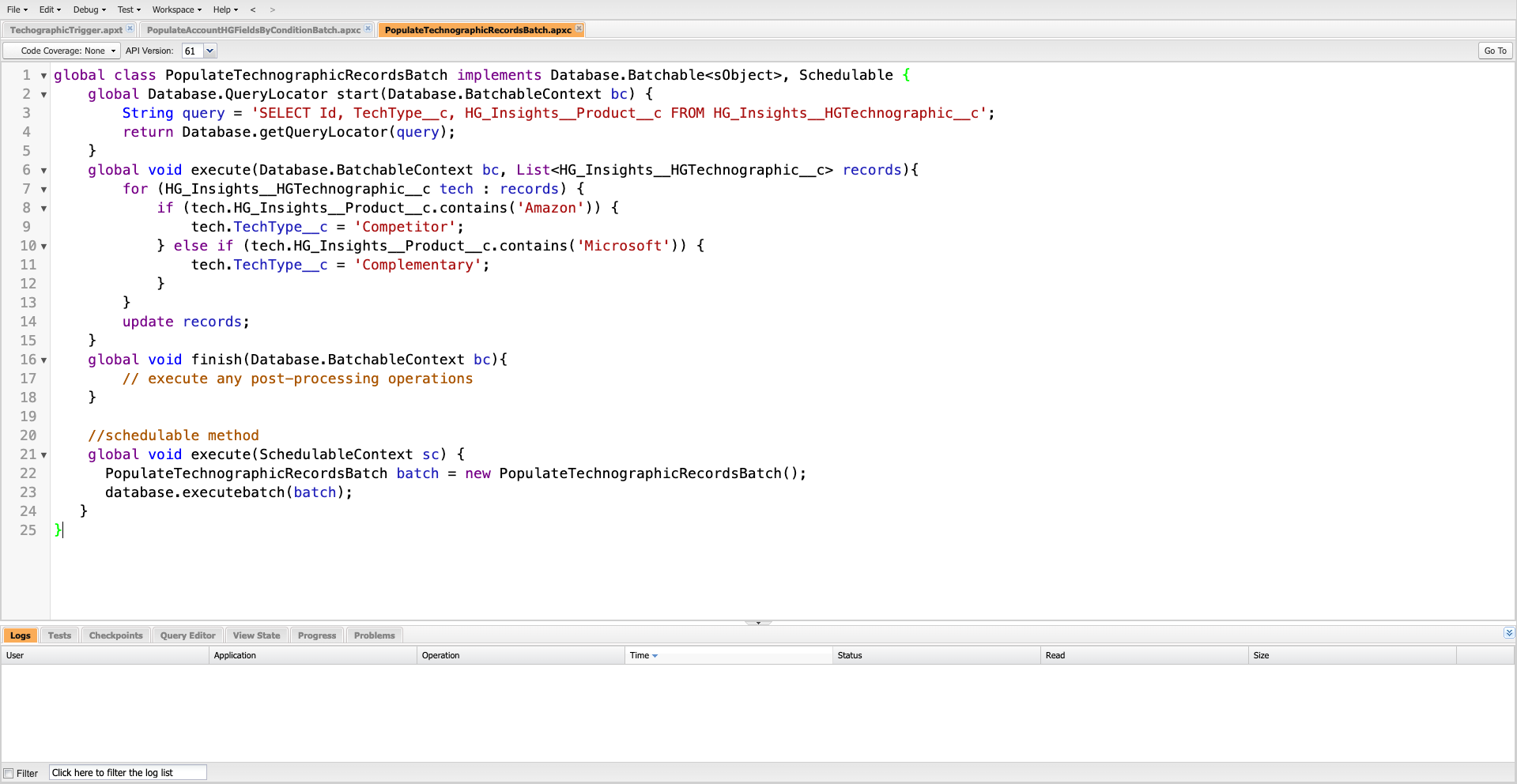Open the Code Coverage dropdown
This screenshot has height=784, width=1517.
pos(62,51)
